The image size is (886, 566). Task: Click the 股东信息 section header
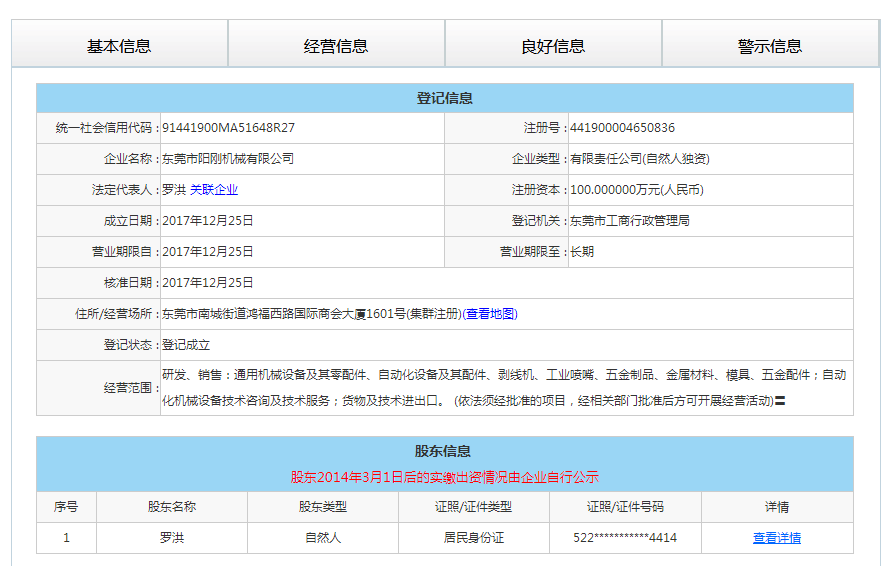point(445,451)
